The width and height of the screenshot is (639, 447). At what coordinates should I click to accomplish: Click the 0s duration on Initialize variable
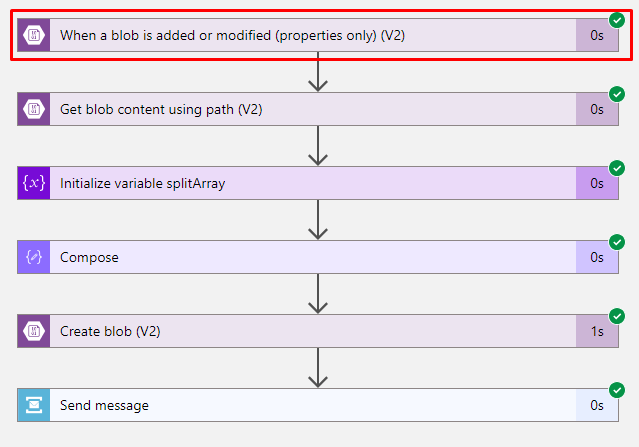[x=597, y=183]
